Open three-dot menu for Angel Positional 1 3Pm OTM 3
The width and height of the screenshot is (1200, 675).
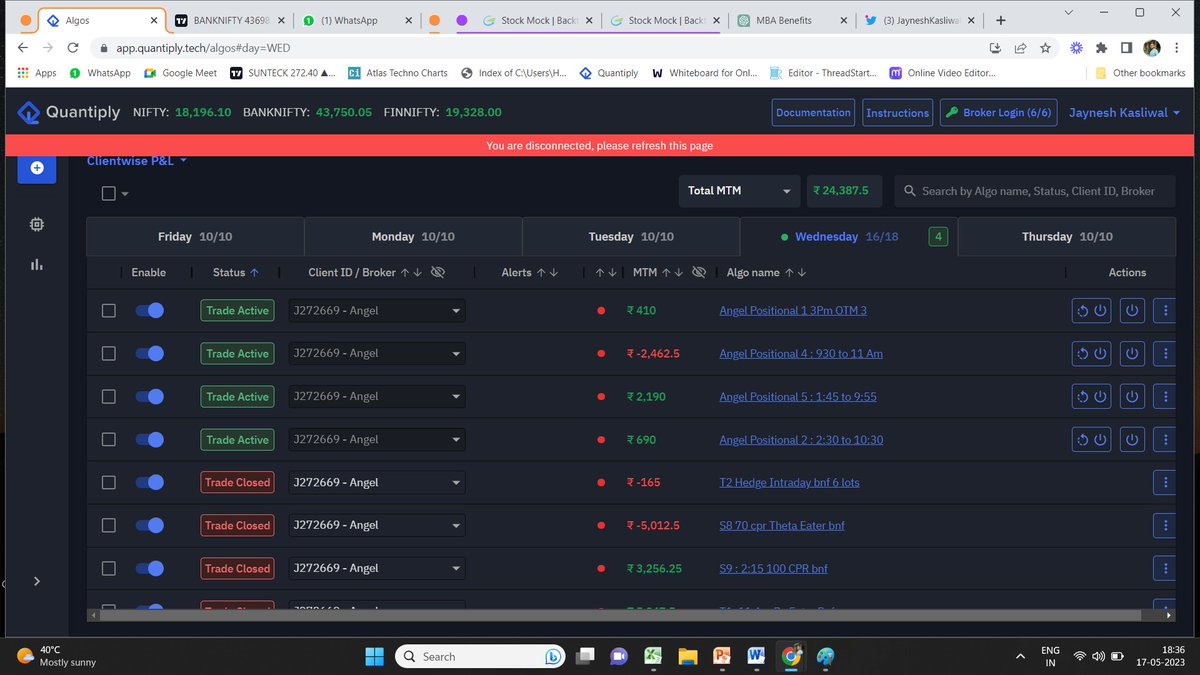pos(1164,311)
